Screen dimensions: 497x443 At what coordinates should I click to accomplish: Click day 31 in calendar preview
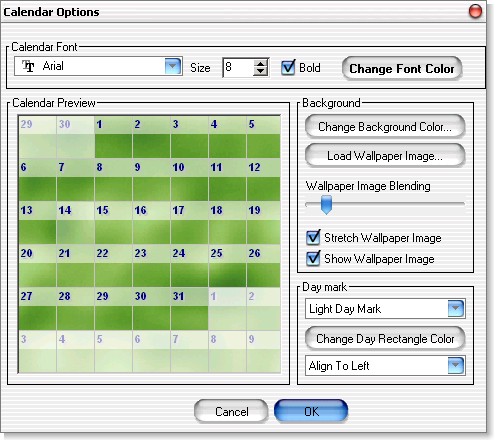(189, 309)
